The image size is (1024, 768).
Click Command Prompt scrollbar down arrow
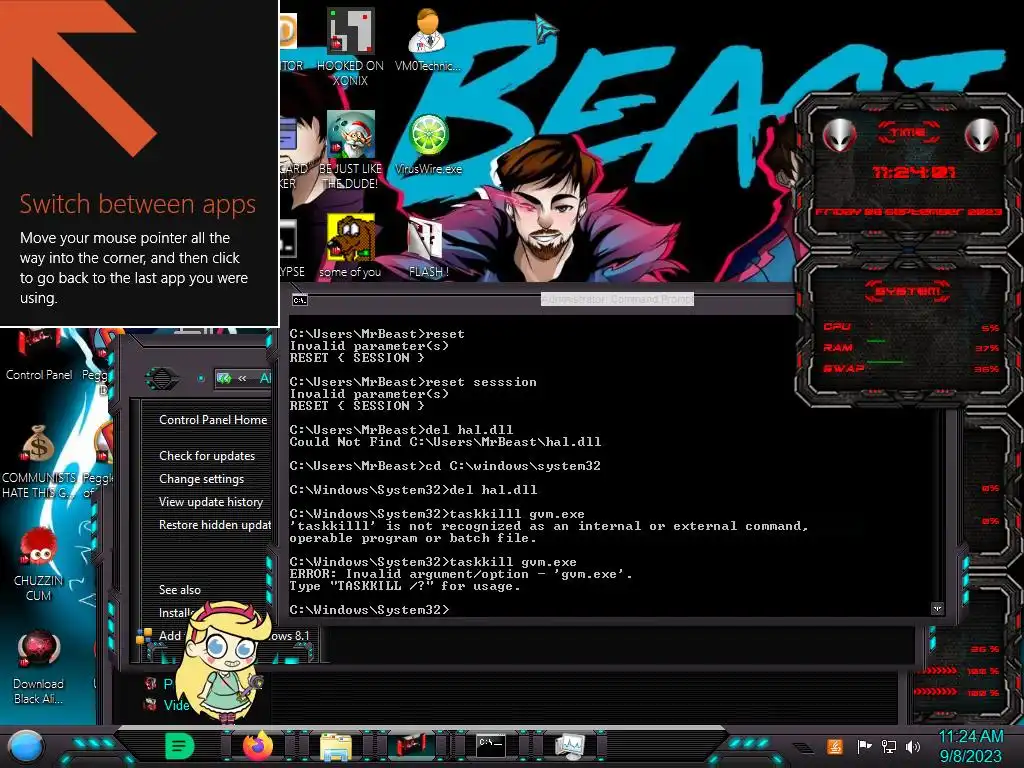point(937,609)
